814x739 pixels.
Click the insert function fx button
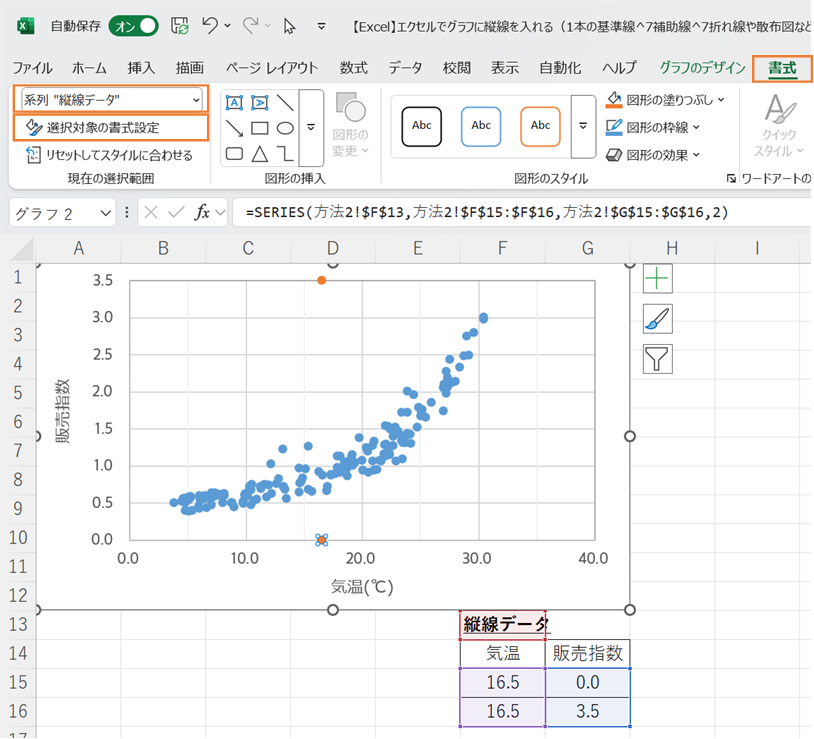(x=202, y=212)
